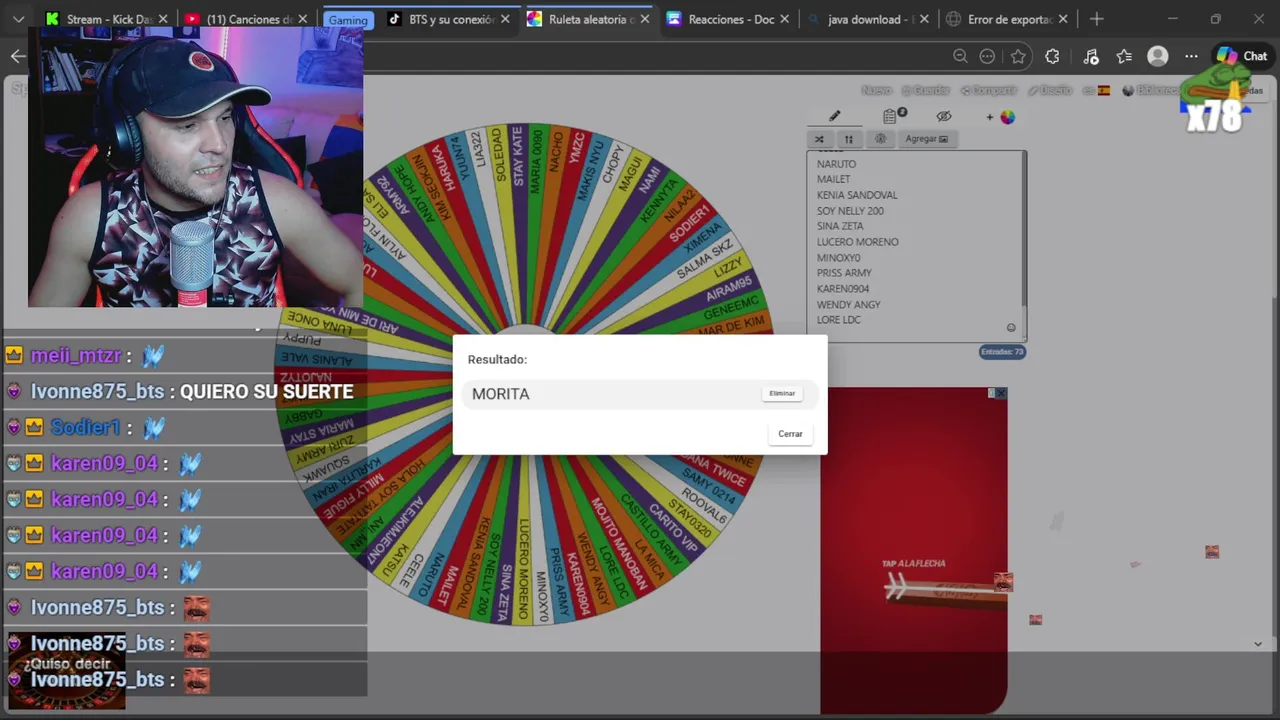This screenshot has height=720, width=1280.
Task: Click Diseño in the wheel site menu
Action: 1050,90
